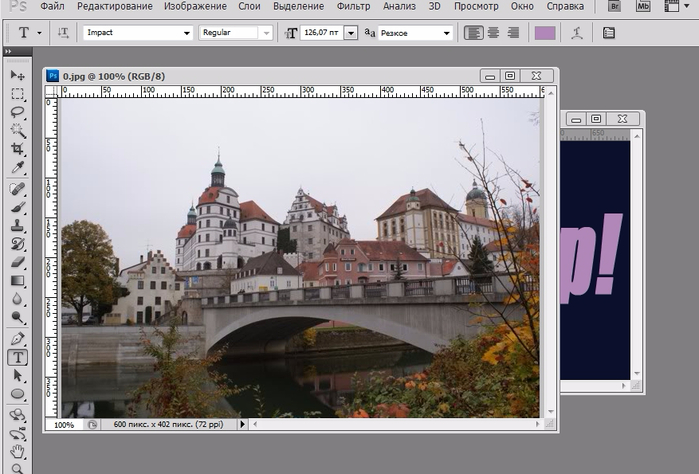Activate the Eyedropper tool

pos(17,167)
